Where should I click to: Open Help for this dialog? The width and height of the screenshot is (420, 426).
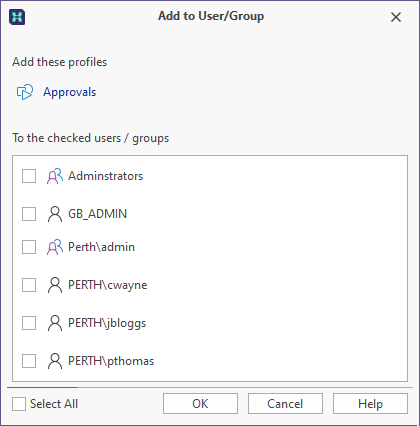370,404
